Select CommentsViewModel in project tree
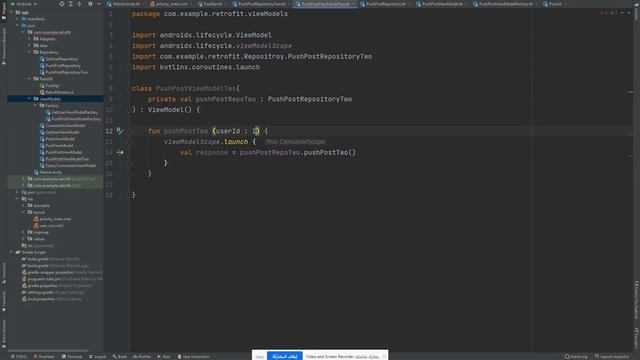 click(x=62, y=125)
